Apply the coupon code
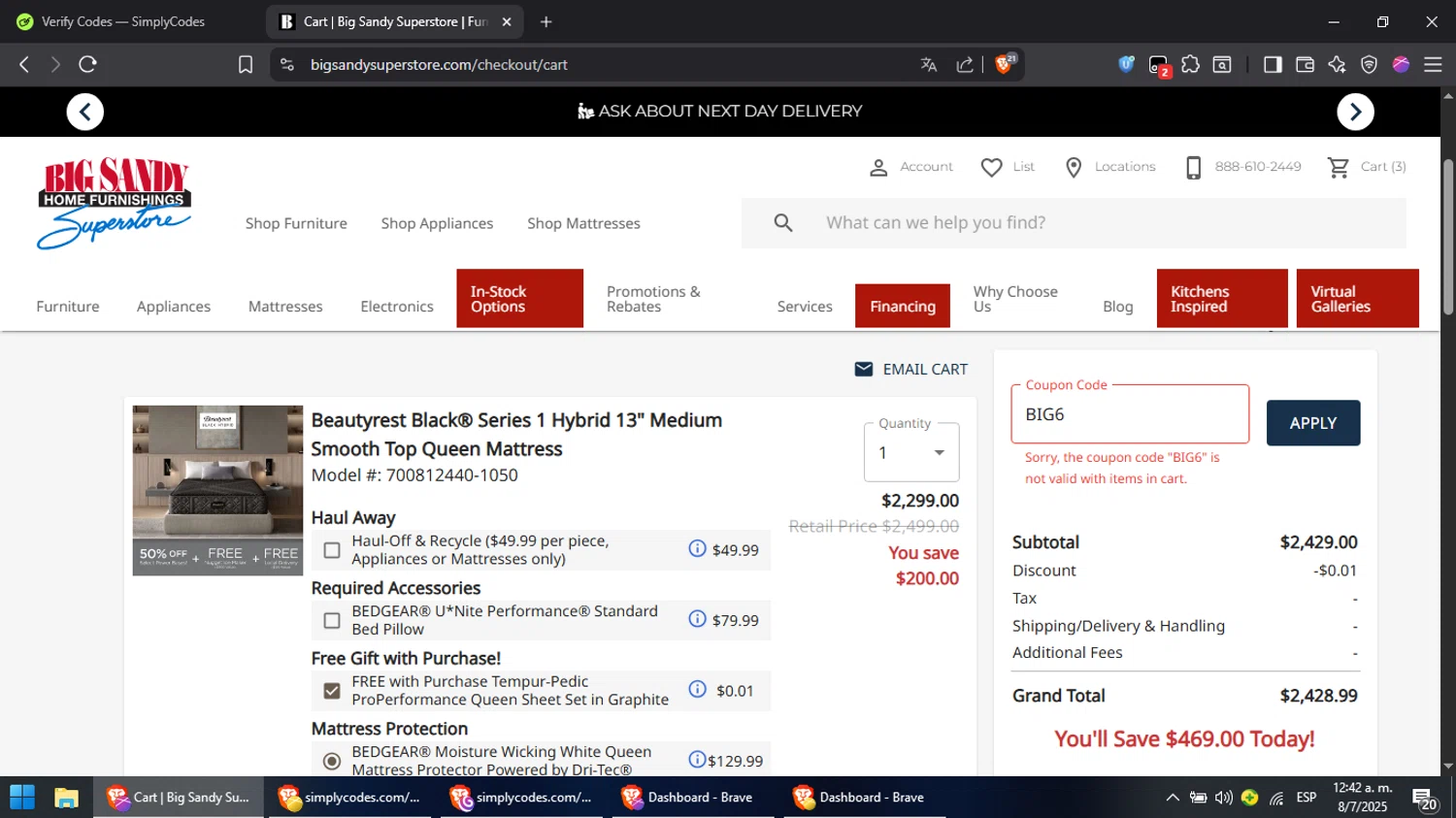 [x=1313, y=423]
